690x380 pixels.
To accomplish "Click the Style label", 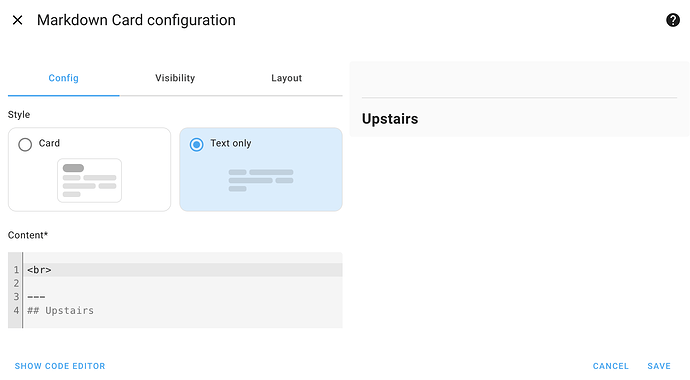I will [19, 115].
